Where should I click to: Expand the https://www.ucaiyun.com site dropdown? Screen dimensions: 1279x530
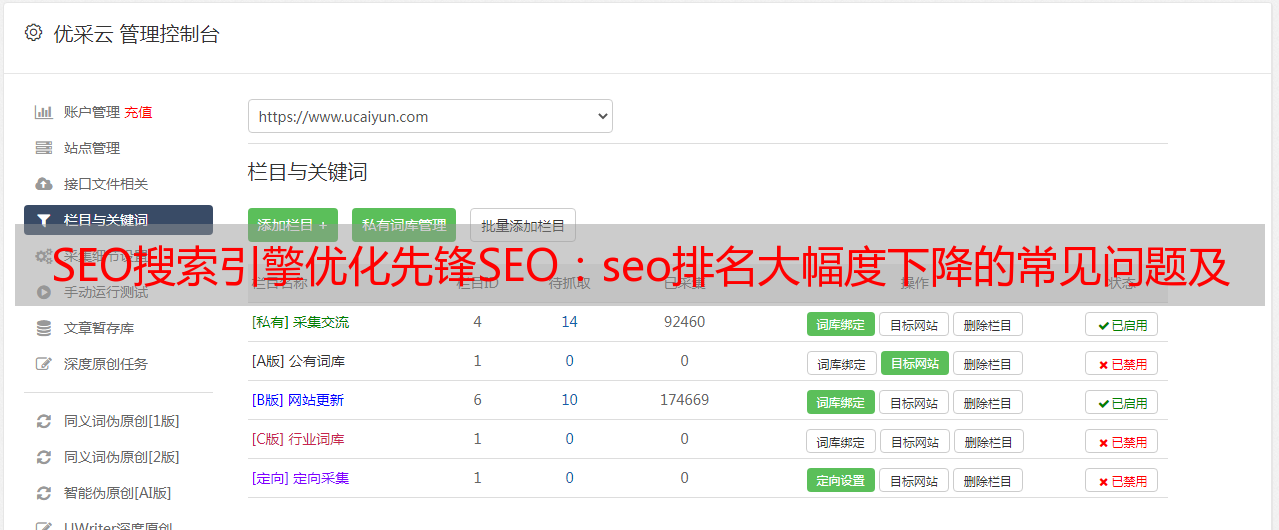pos(430,116)
